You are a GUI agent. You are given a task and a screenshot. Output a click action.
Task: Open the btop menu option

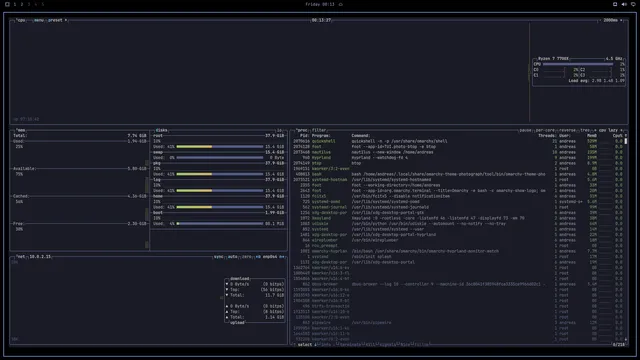[39, 20]
